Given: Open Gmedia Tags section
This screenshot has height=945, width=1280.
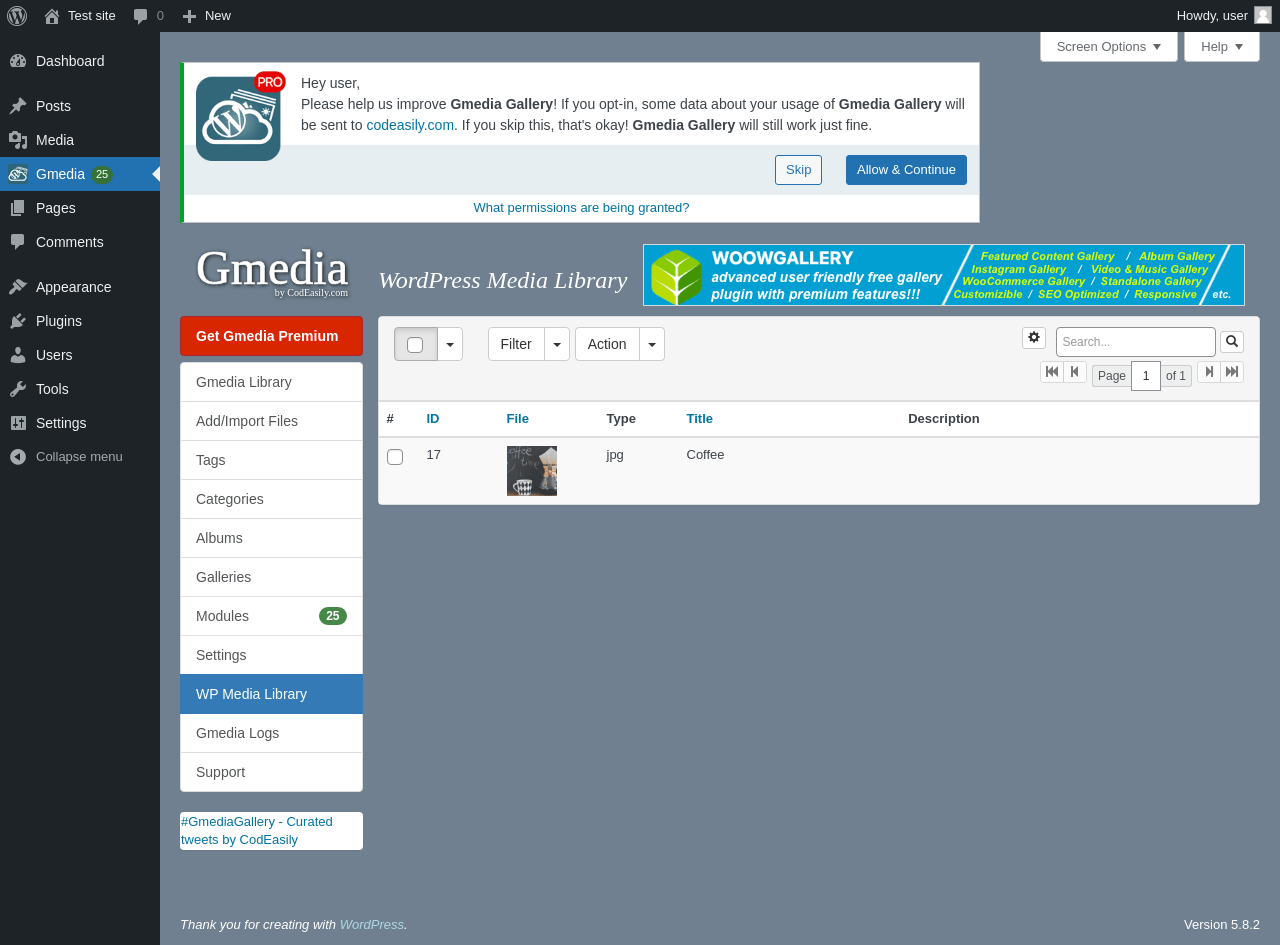Looking at the screenshot, I should [271, 460].
